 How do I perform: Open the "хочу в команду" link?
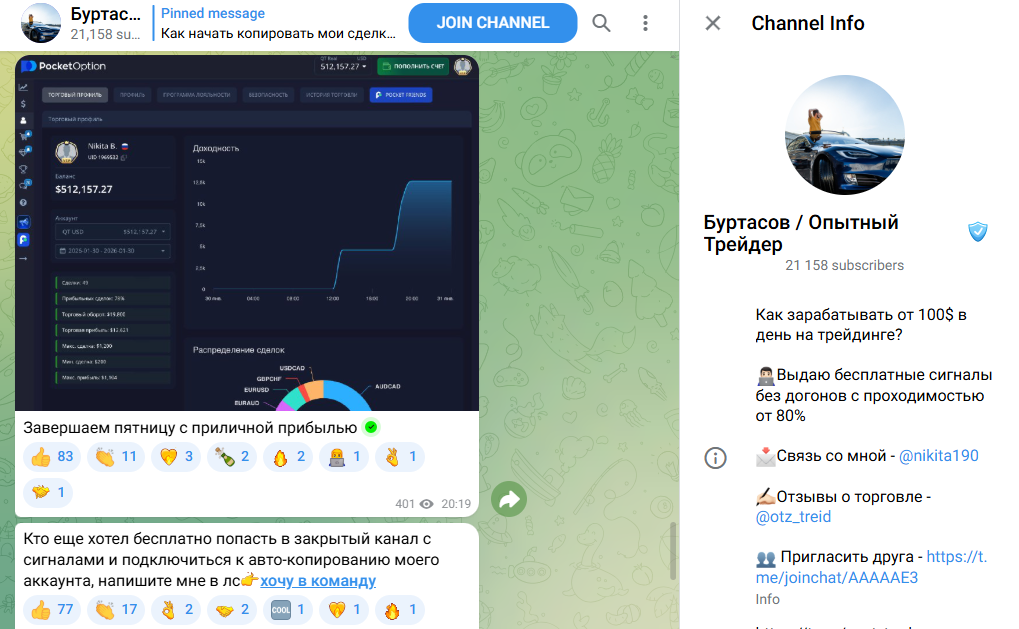point(318,580)
